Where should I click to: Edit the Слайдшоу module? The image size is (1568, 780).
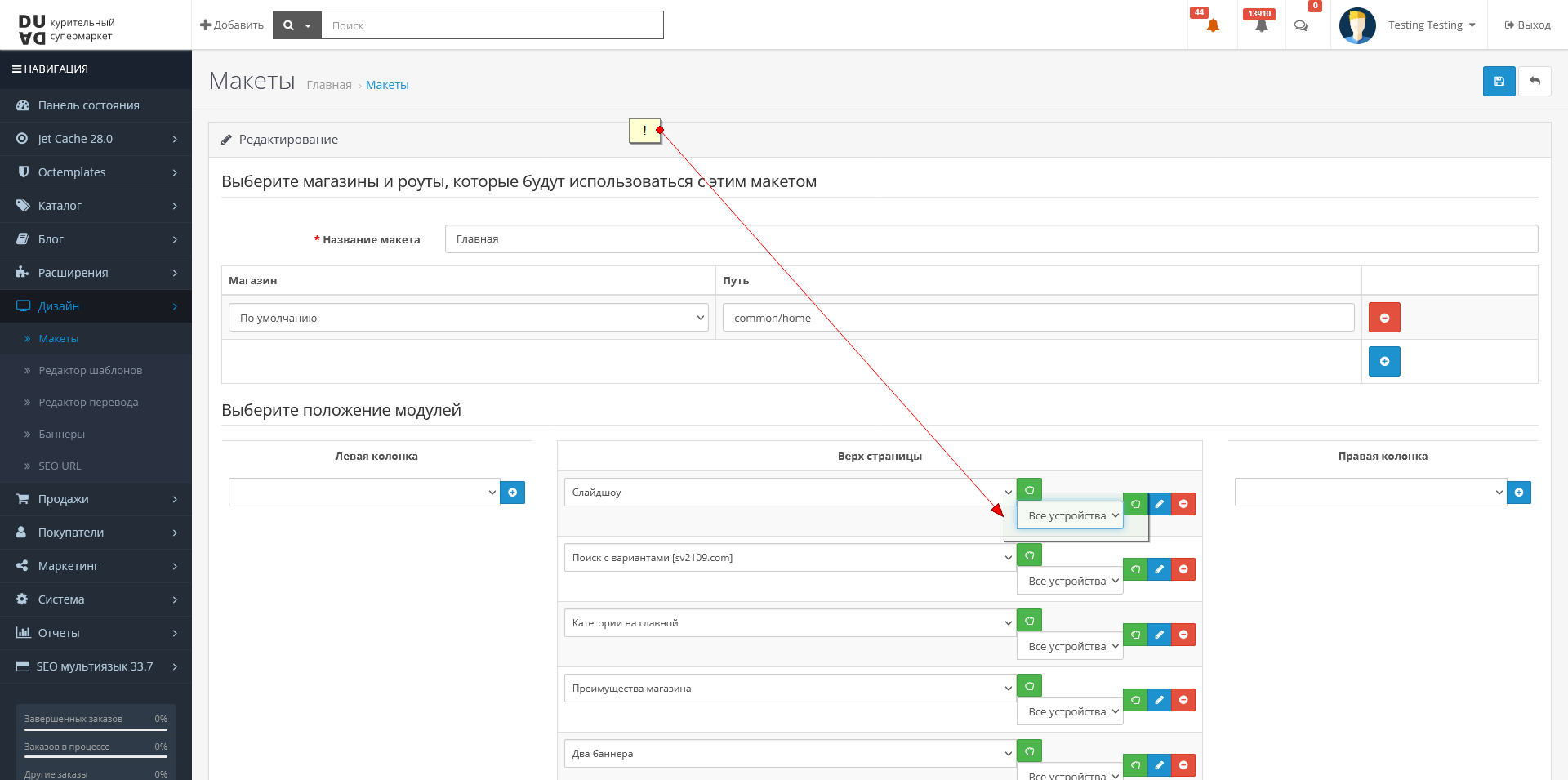(x=1159, y=504)
